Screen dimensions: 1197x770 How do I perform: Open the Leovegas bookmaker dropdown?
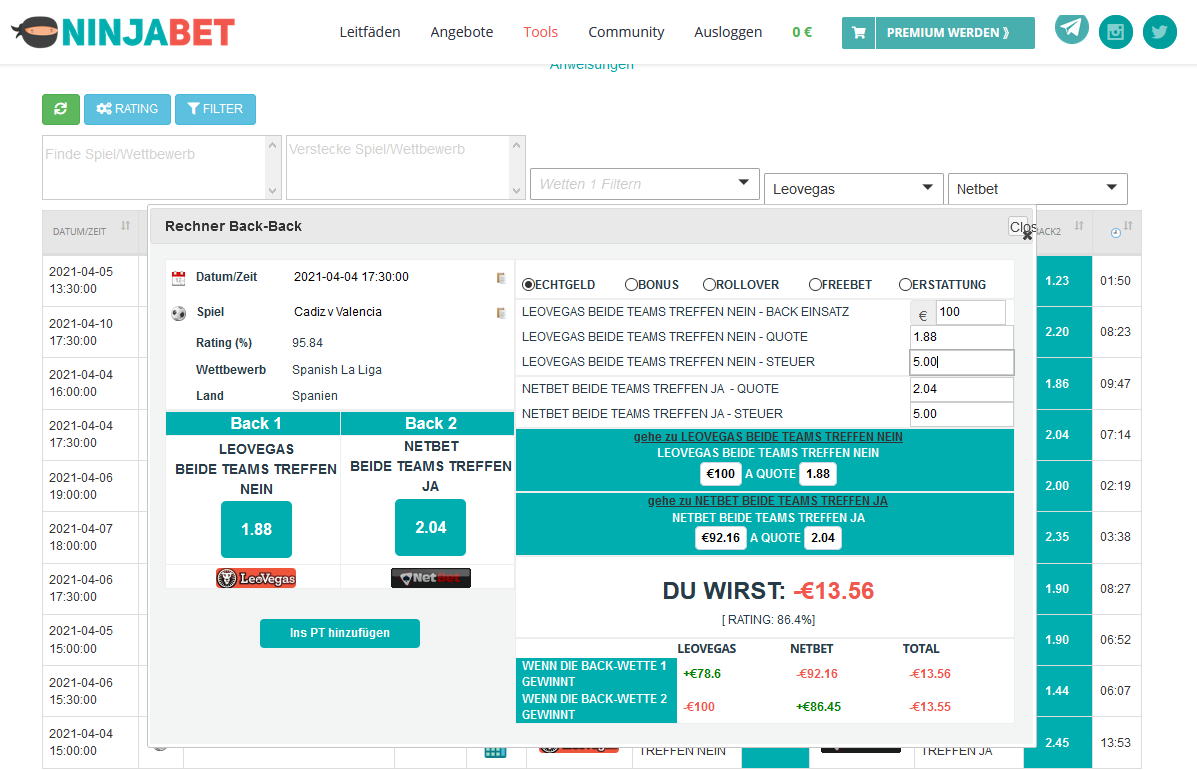click(x=853, y=188)
